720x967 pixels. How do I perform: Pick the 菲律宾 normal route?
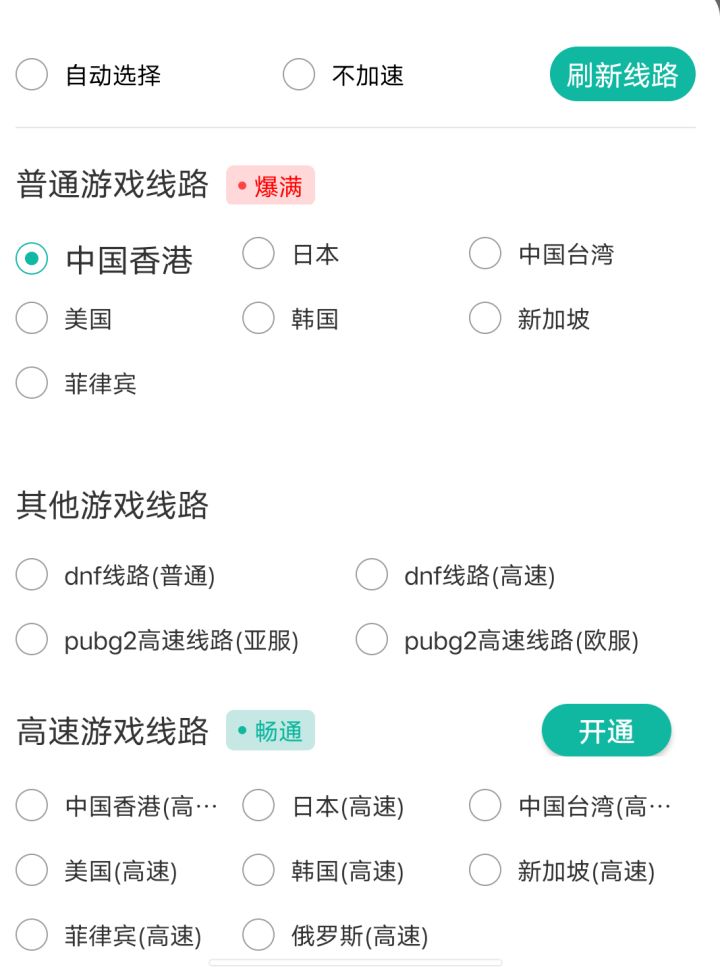pos(32,383)
